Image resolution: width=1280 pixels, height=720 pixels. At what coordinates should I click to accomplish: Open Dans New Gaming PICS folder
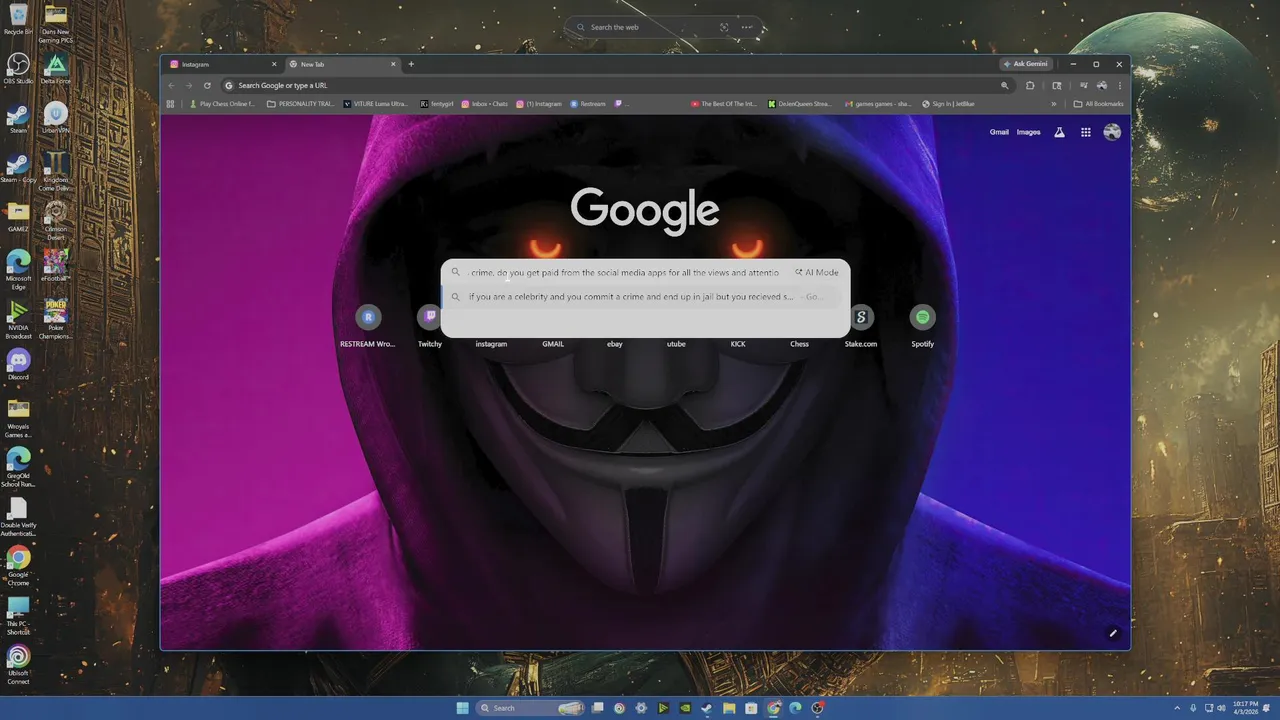coord(55,24)
